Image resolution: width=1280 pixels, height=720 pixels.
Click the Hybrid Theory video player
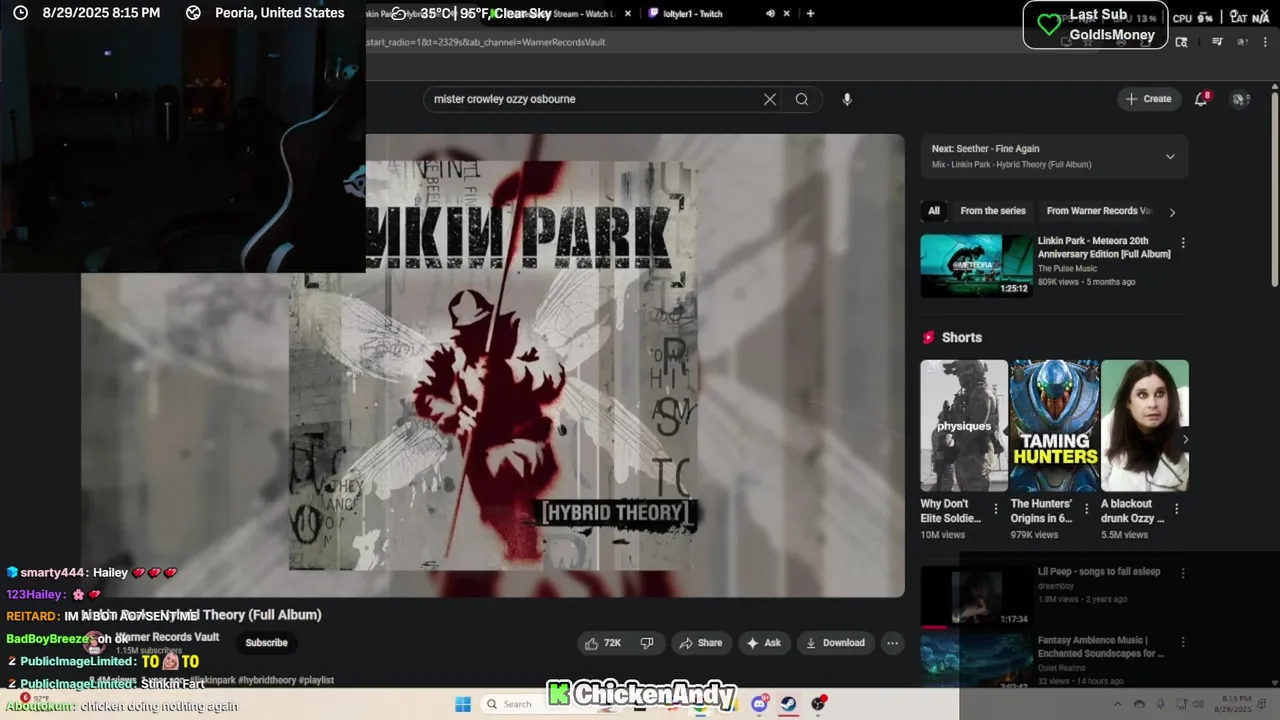point(493,365)
